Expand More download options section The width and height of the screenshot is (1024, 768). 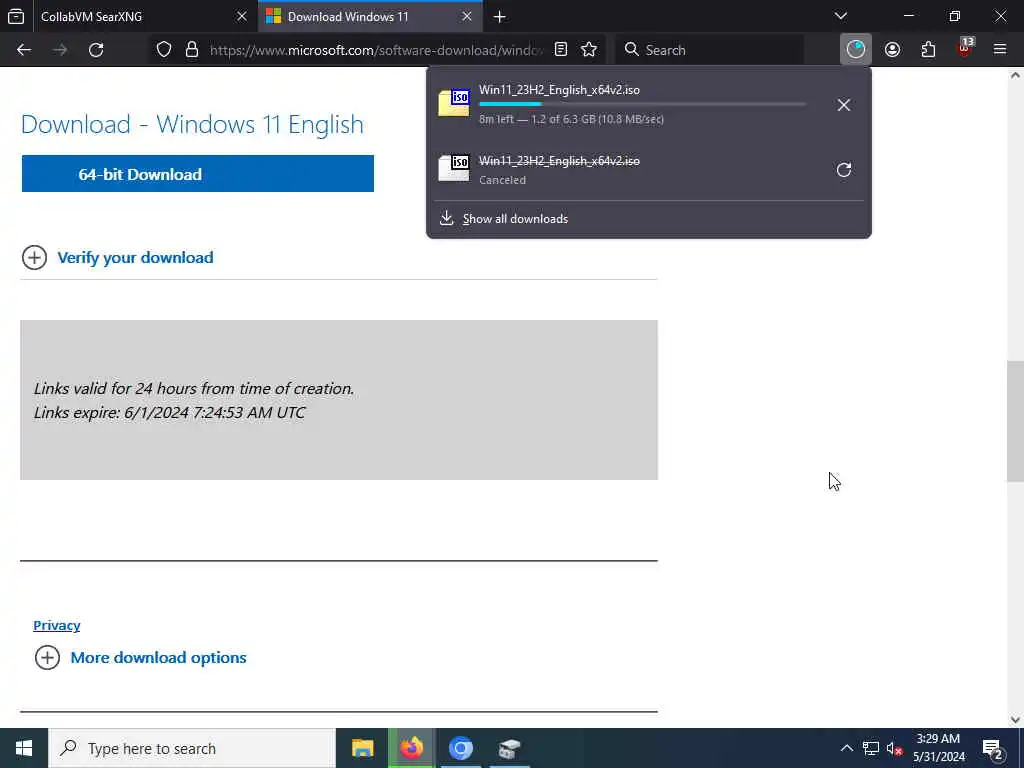[x=140, y=658]
